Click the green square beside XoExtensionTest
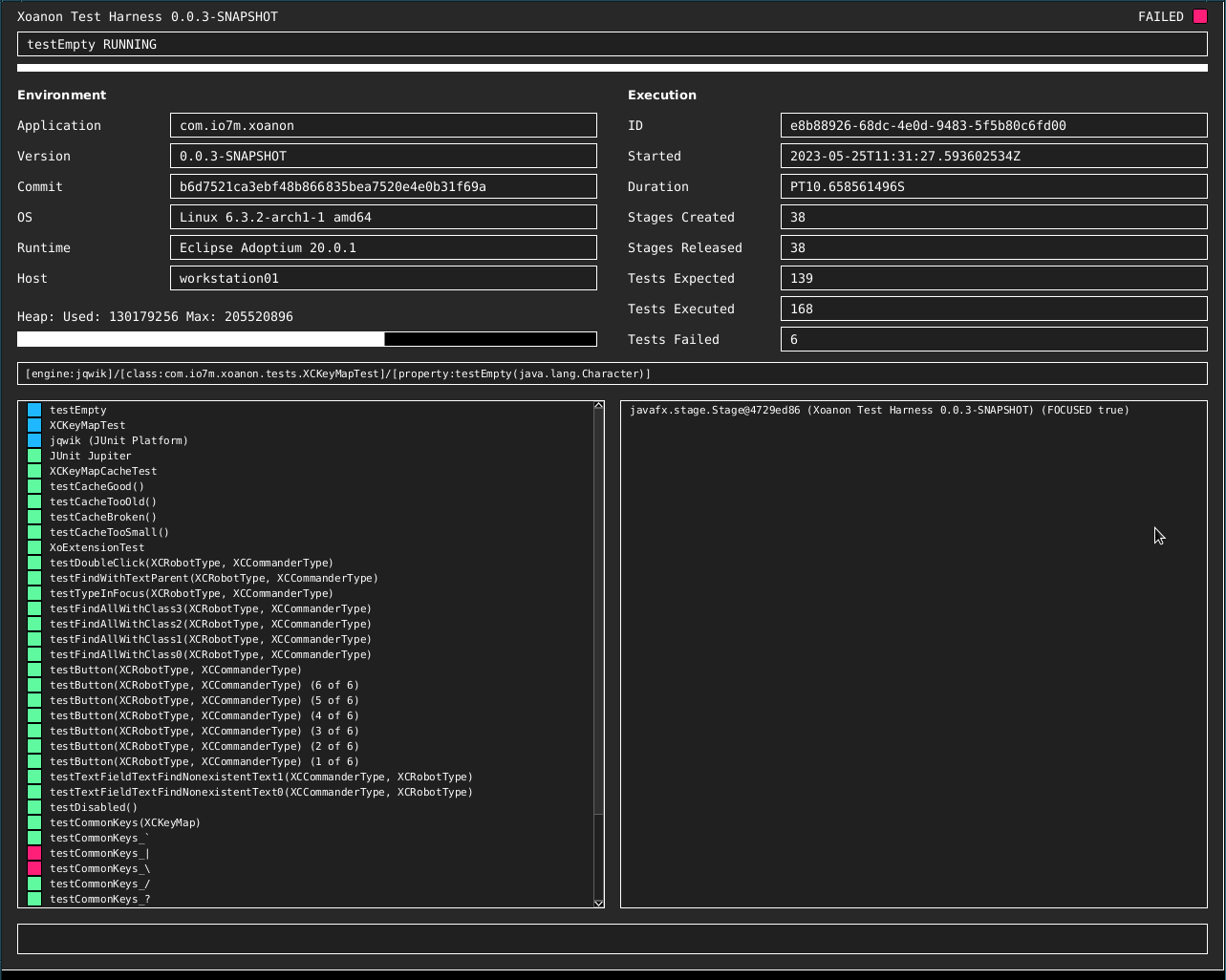Image resolution: width=1226 pixels, height=980 pixels. pyautogui.click(x=34, y=547)
